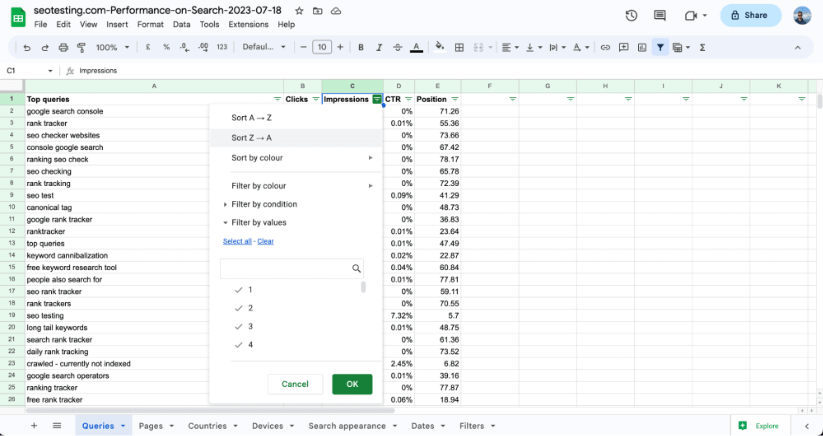Star the spreadsheet document
823x436 pixels.
point(299,10)
